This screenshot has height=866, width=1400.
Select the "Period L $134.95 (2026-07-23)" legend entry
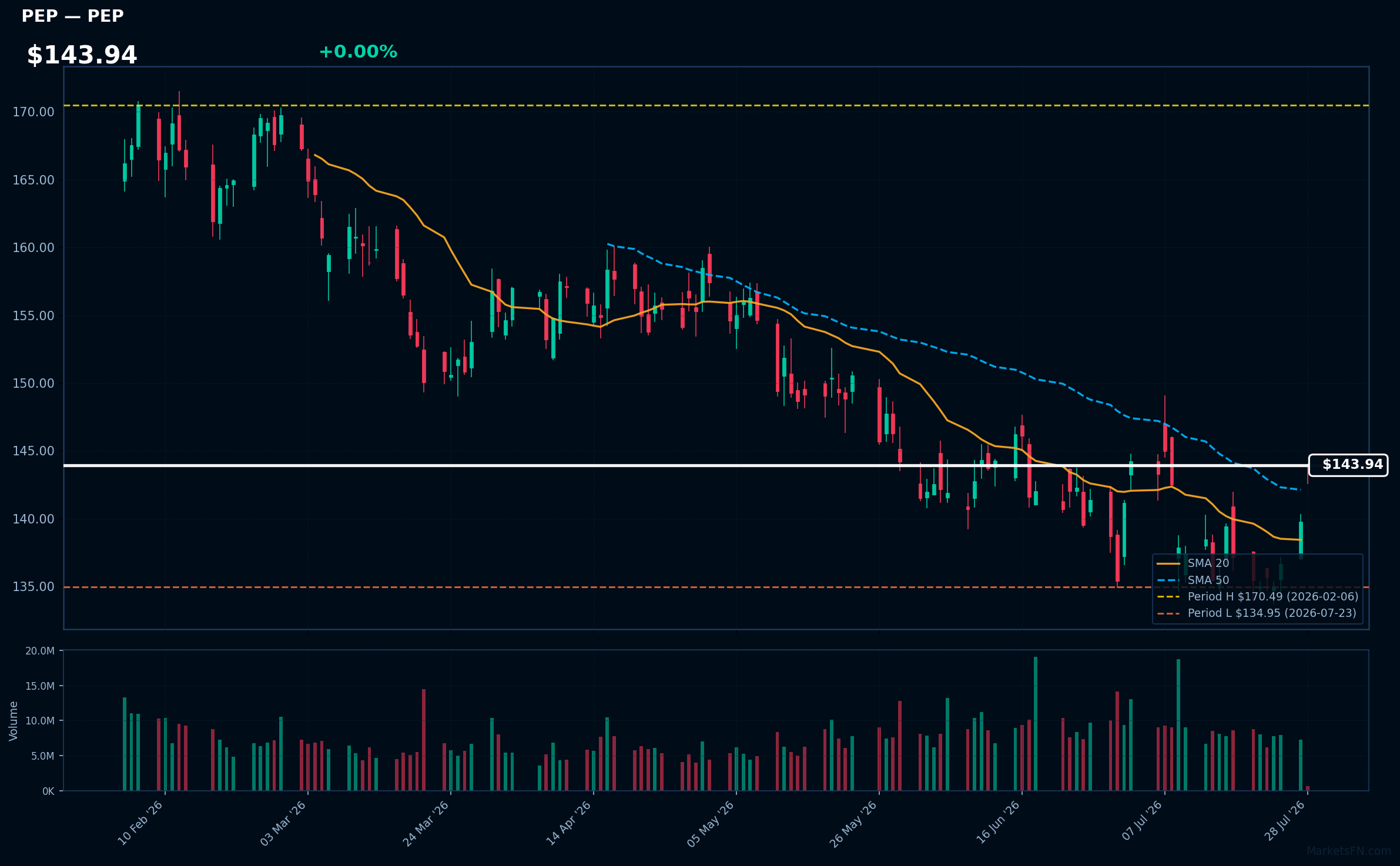pos(1257,613)
